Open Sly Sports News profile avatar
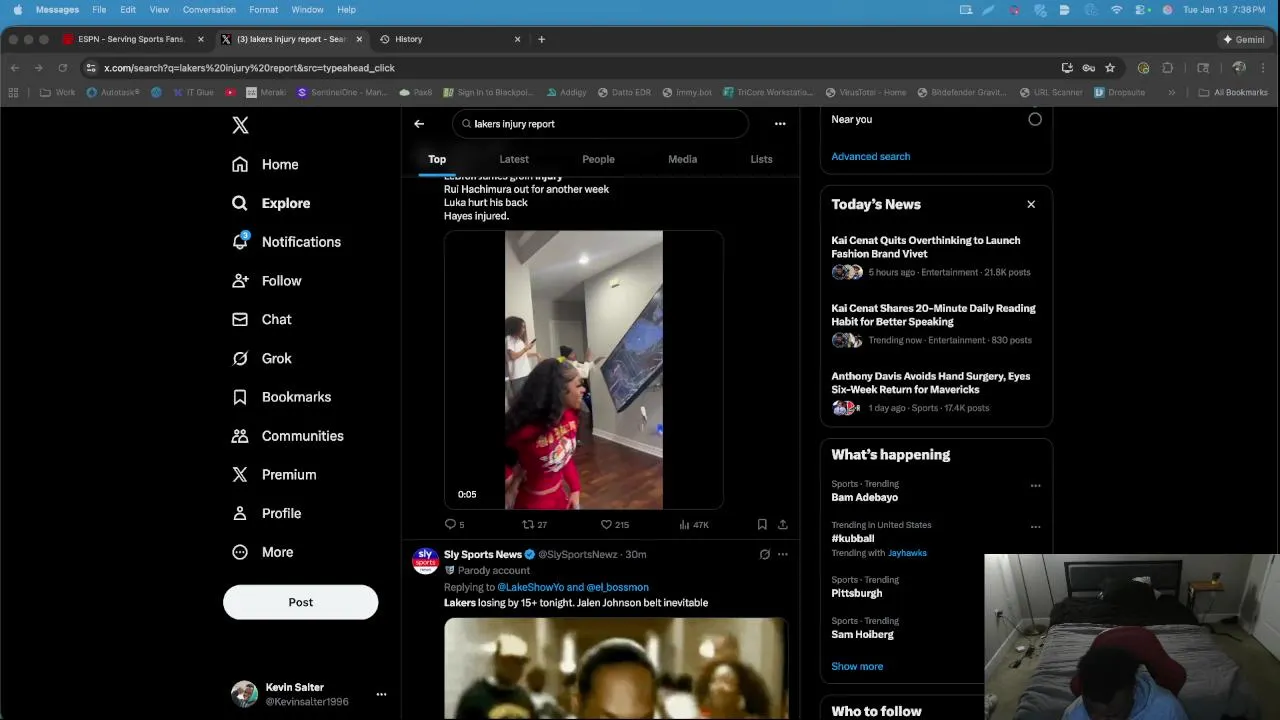Viewport: 1280px width, 720px height. click(x=425, y=560)
